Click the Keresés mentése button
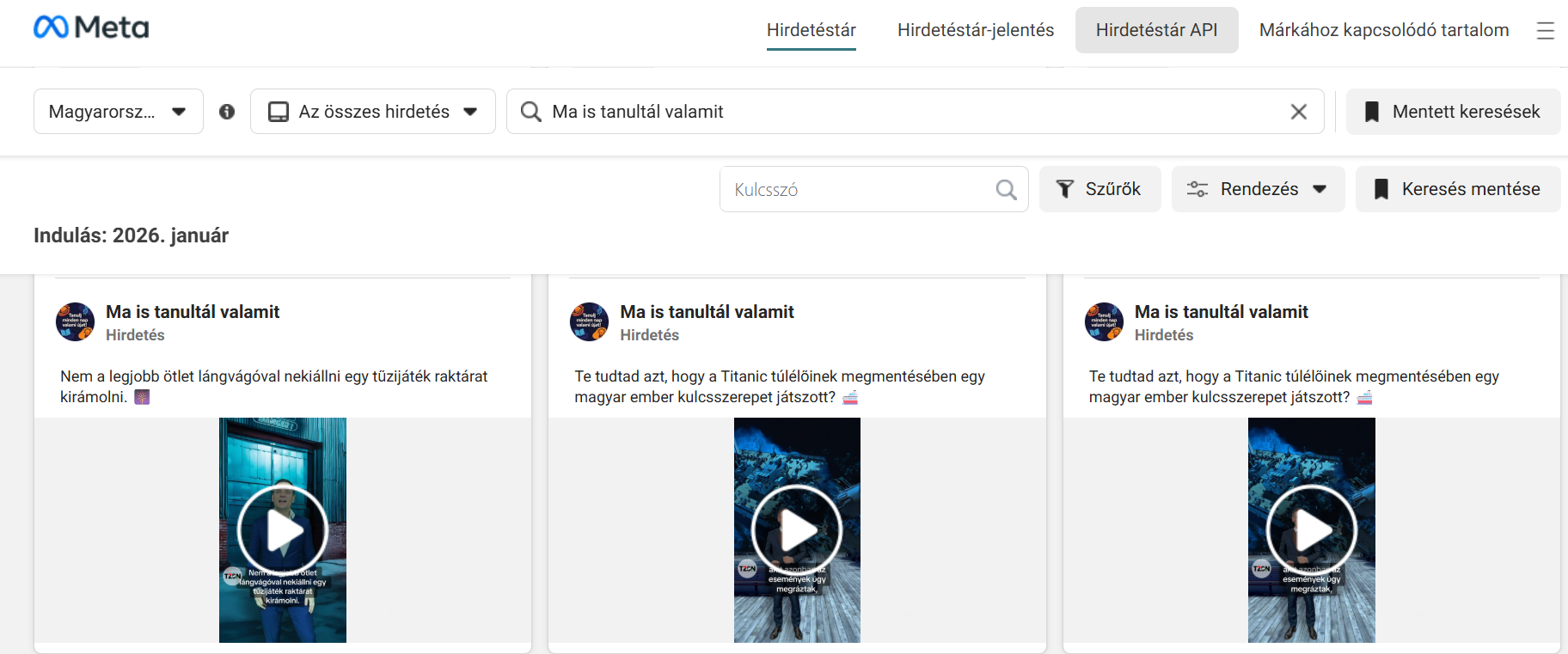1568x654 pixels. (x=1457, y=189)
